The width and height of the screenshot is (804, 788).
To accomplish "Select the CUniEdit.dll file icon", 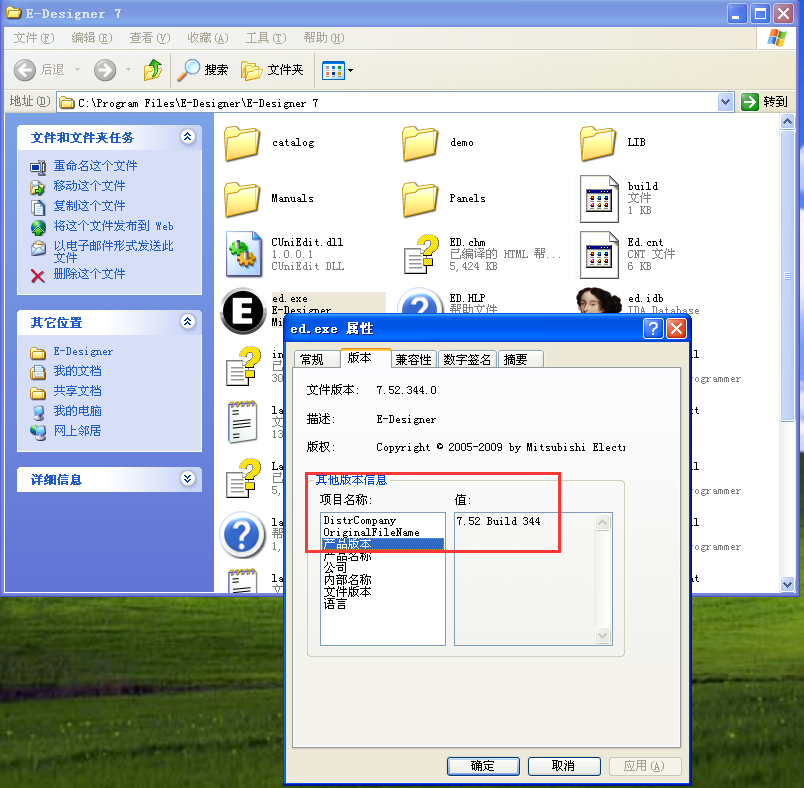I will click(x=242, y=254).
